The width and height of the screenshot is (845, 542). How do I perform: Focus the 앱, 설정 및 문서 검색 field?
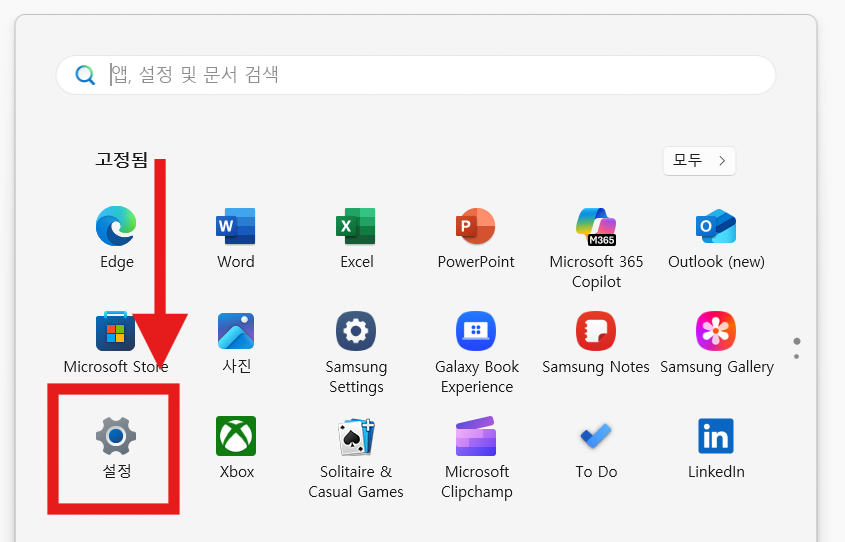415,75
